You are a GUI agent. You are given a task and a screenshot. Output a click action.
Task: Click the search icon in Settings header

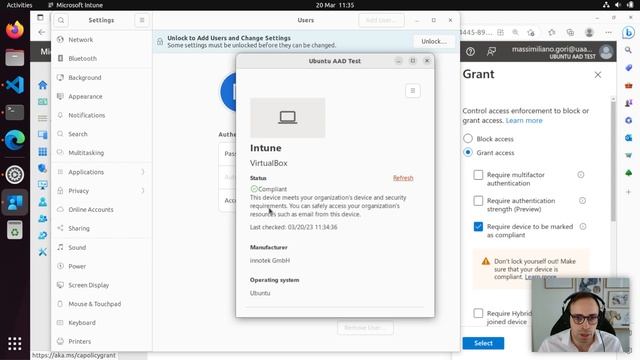pyautogui.click(x=61, y=20)
